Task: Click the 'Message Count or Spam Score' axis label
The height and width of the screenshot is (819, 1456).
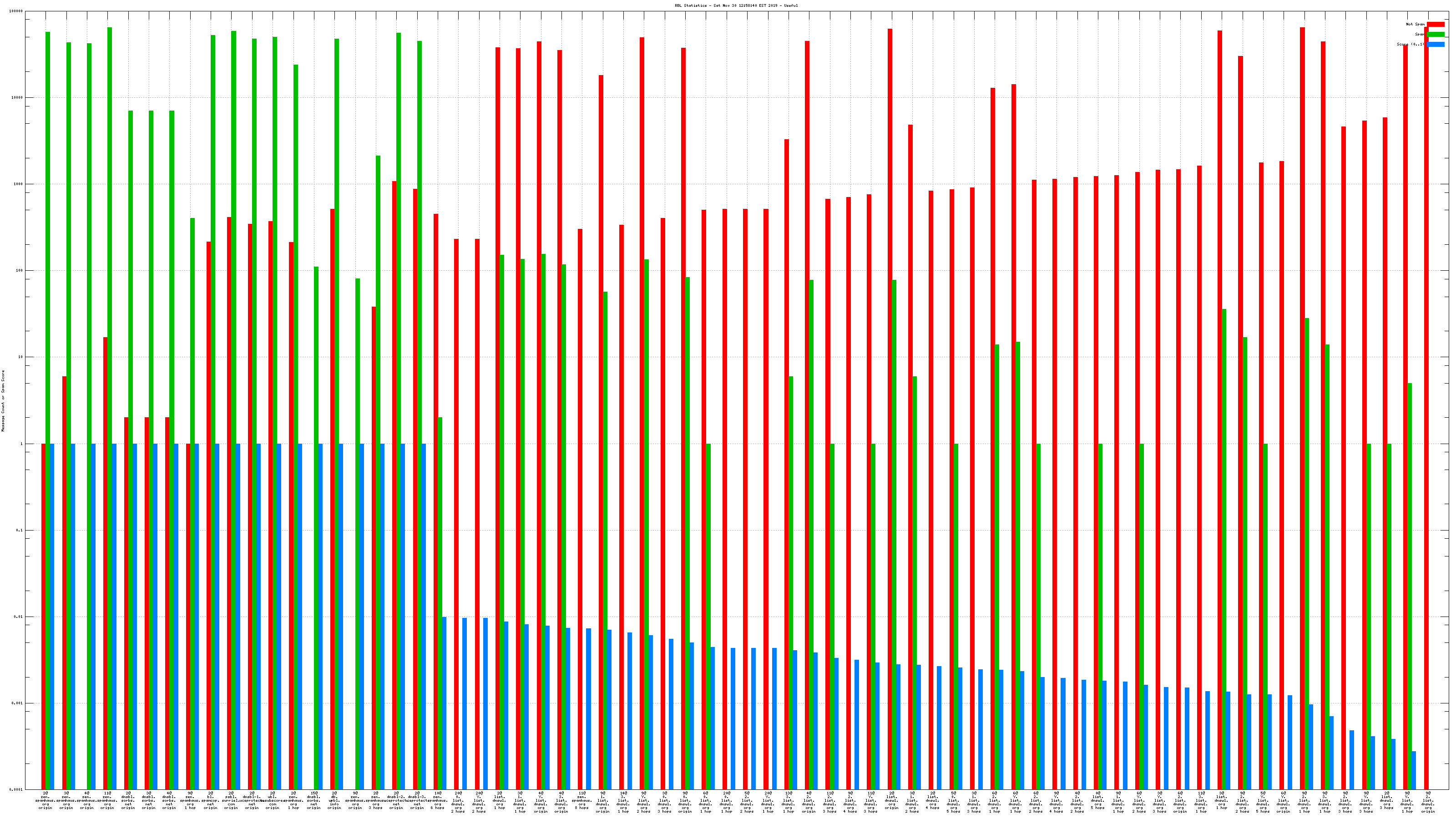Action: pyautogui.click(x=3, y=401)
